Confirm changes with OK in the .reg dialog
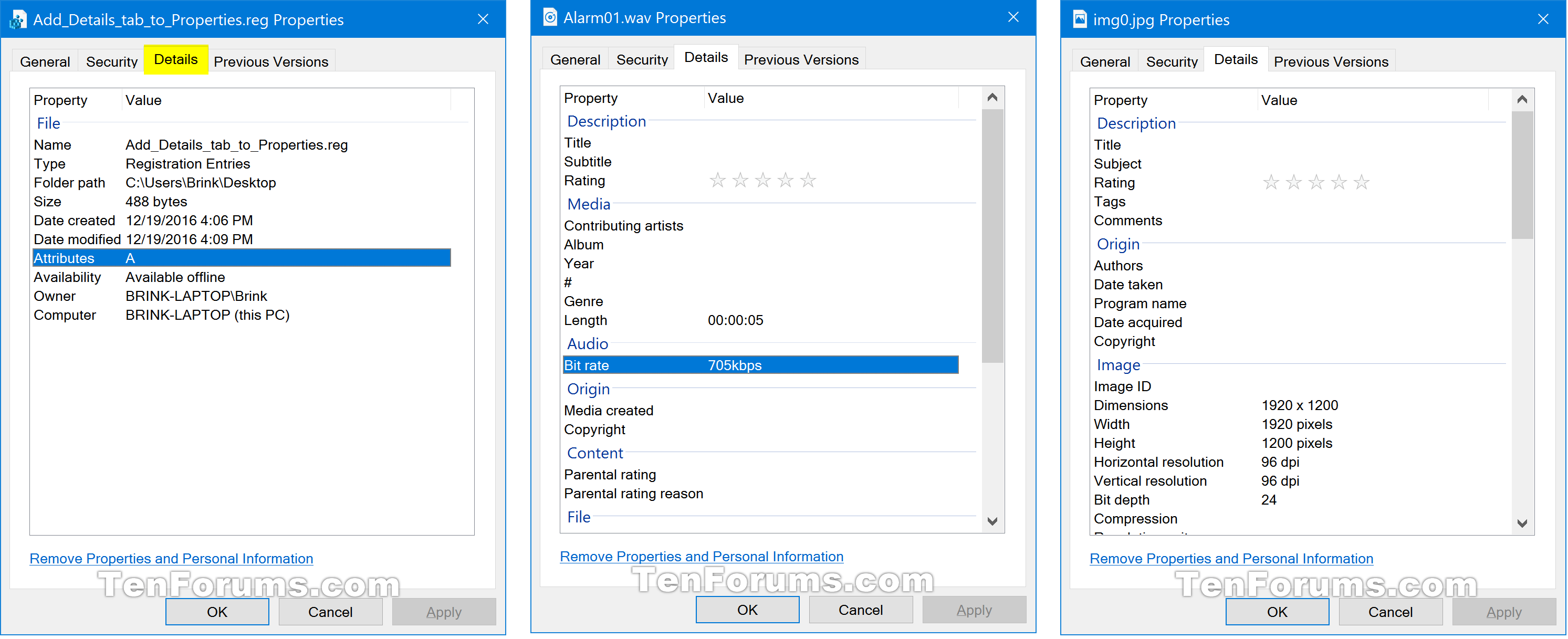 pyautogui.click(x=217, y=612)
